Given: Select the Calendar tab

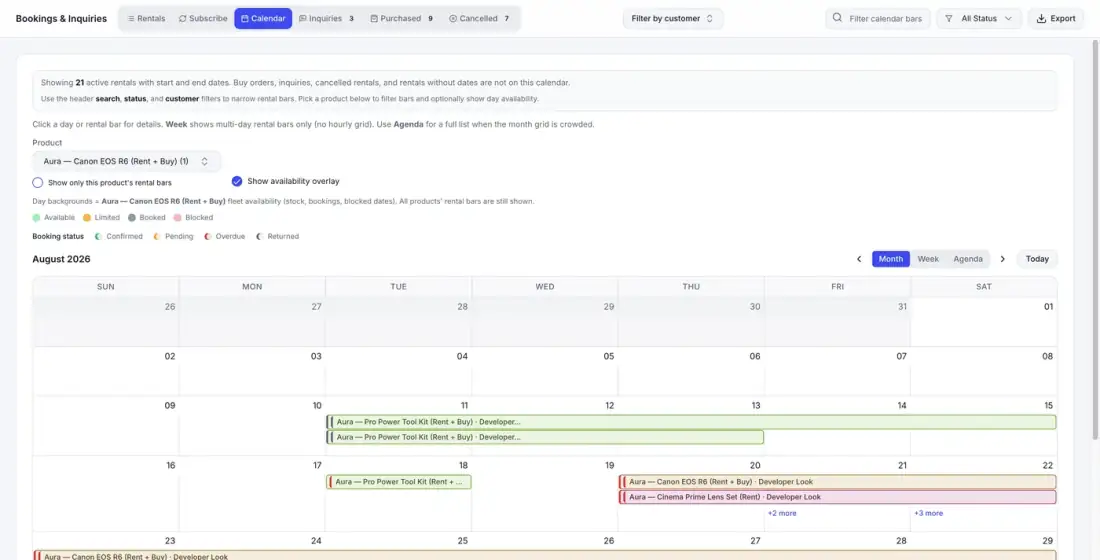Looking at the screenshot, I should [263, 19].
